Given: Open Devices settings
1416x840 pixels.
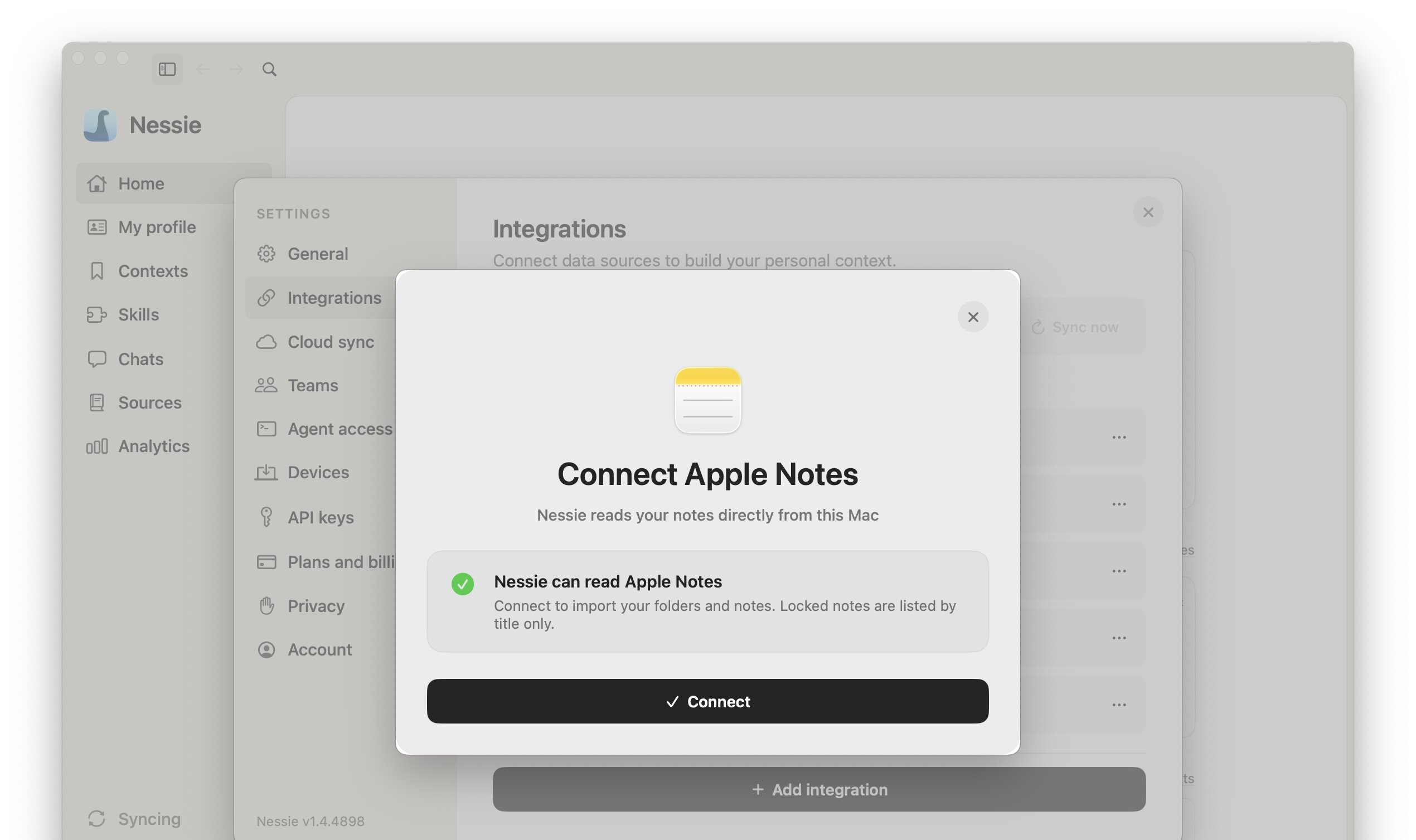Looking at the screenshot, I should [x=302, y=472].
